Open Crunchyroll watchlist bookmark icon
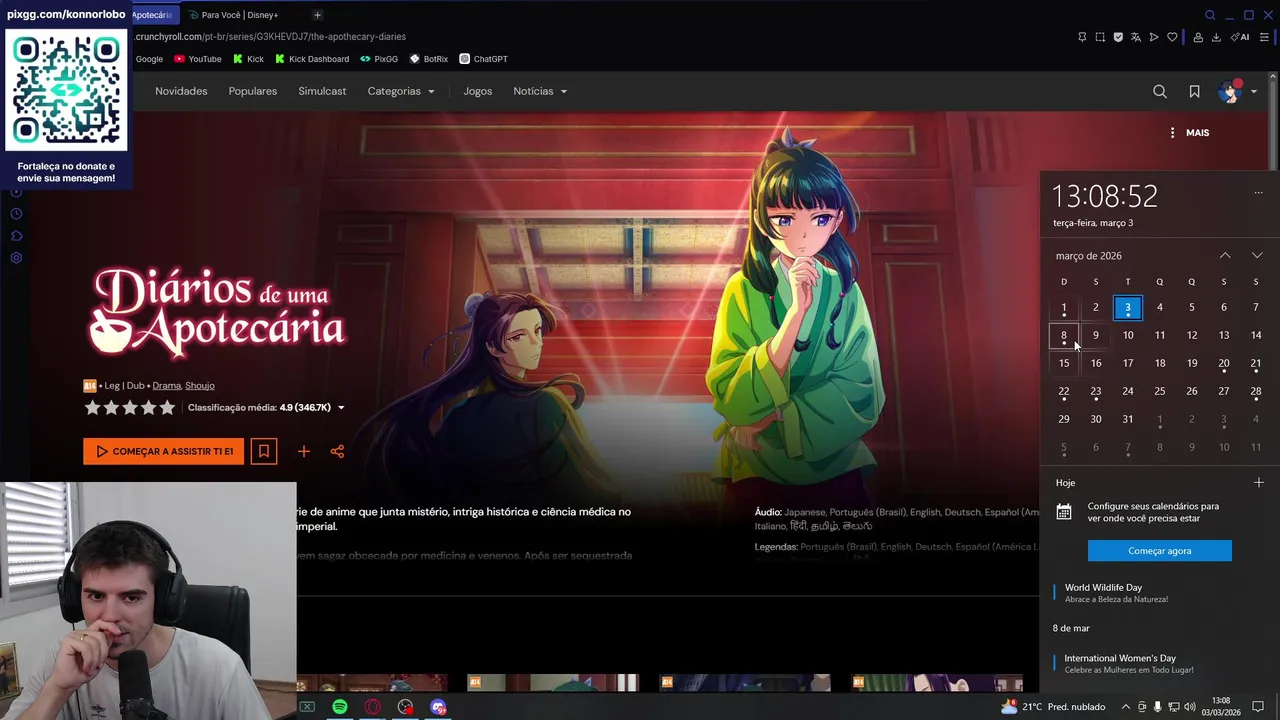Image resolution: width=1280 pixels, height=720 pixels. [x=1194, y=91]
